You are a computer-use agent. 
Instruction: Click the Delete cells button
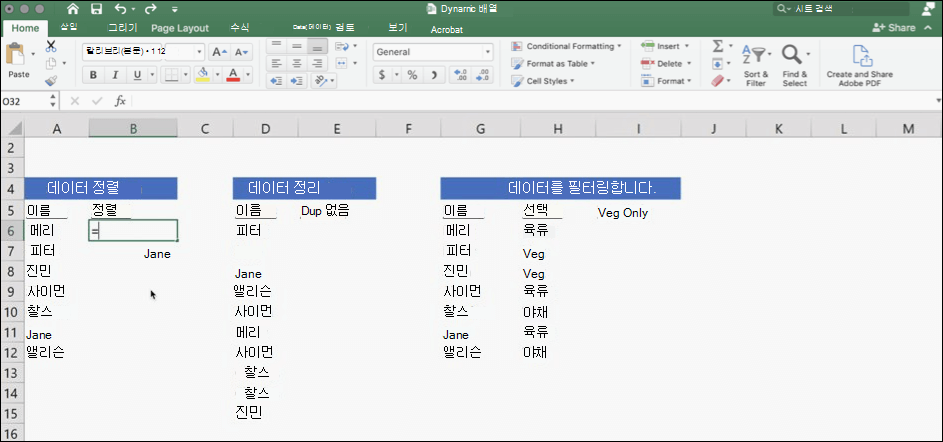coord(666,63)
